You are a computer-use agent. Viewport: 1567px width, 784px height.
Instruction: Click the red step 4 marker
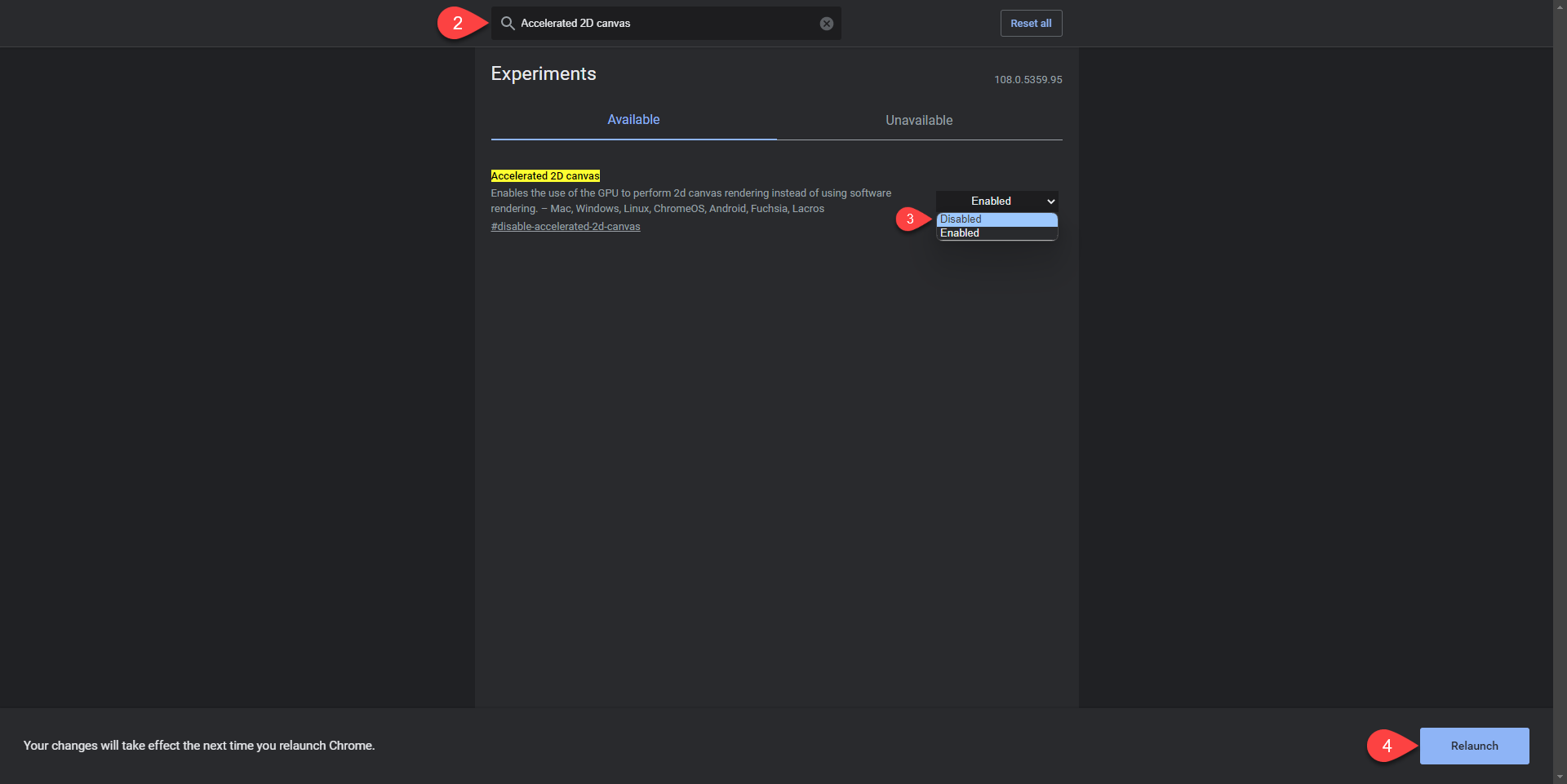tap(1387, 746)
